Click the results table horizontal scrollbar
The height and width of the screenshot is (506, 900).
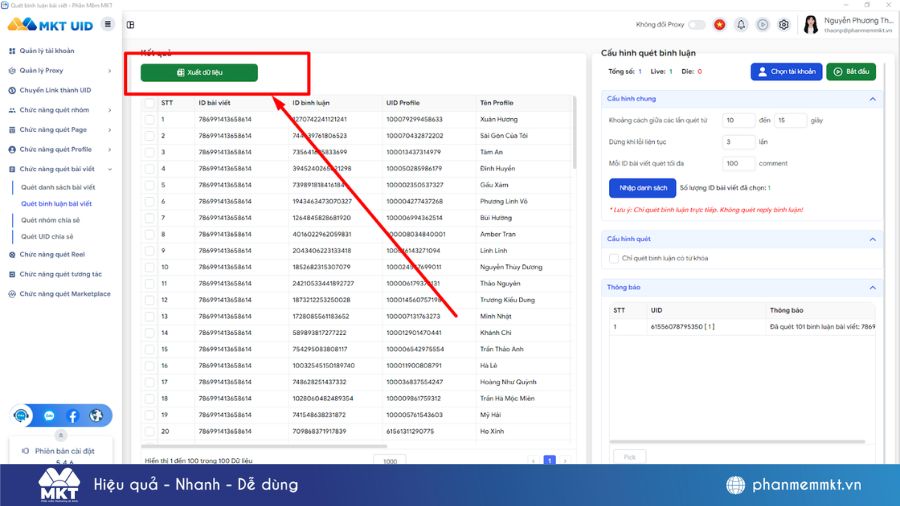[x=264, y=446]
